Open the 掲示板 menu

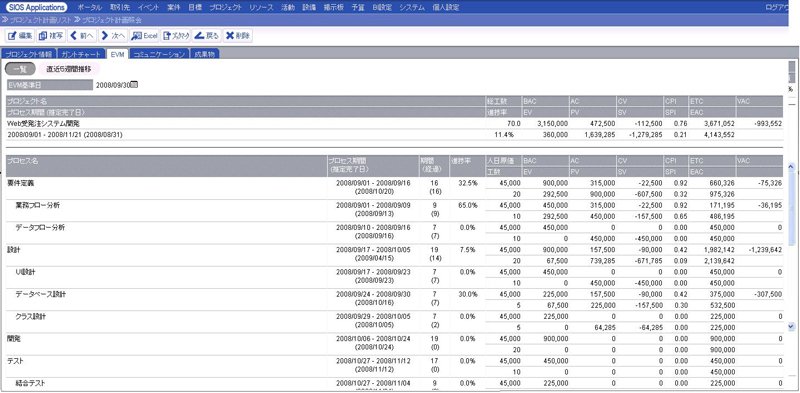[334, 8]
